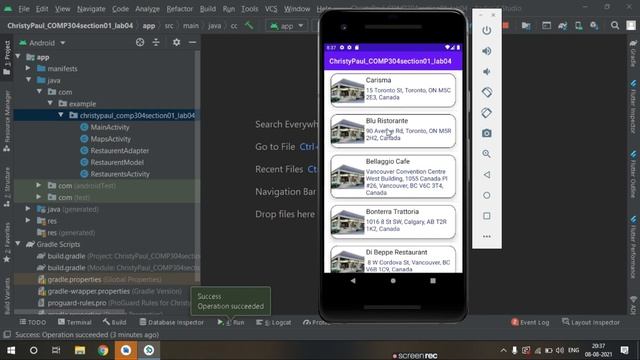This screenshot has height=360, width=640.
Task: Tap the Blu Ristorante thumbnail image
Action: (347, 131)
